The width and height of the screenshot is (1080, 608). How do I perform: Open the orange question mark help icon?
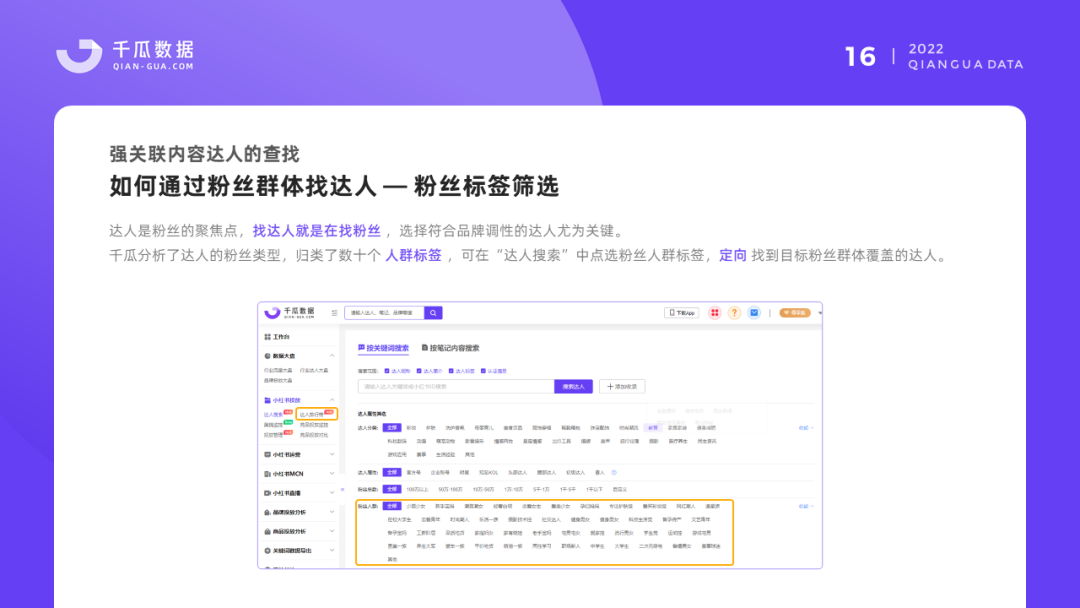[734, 313]
